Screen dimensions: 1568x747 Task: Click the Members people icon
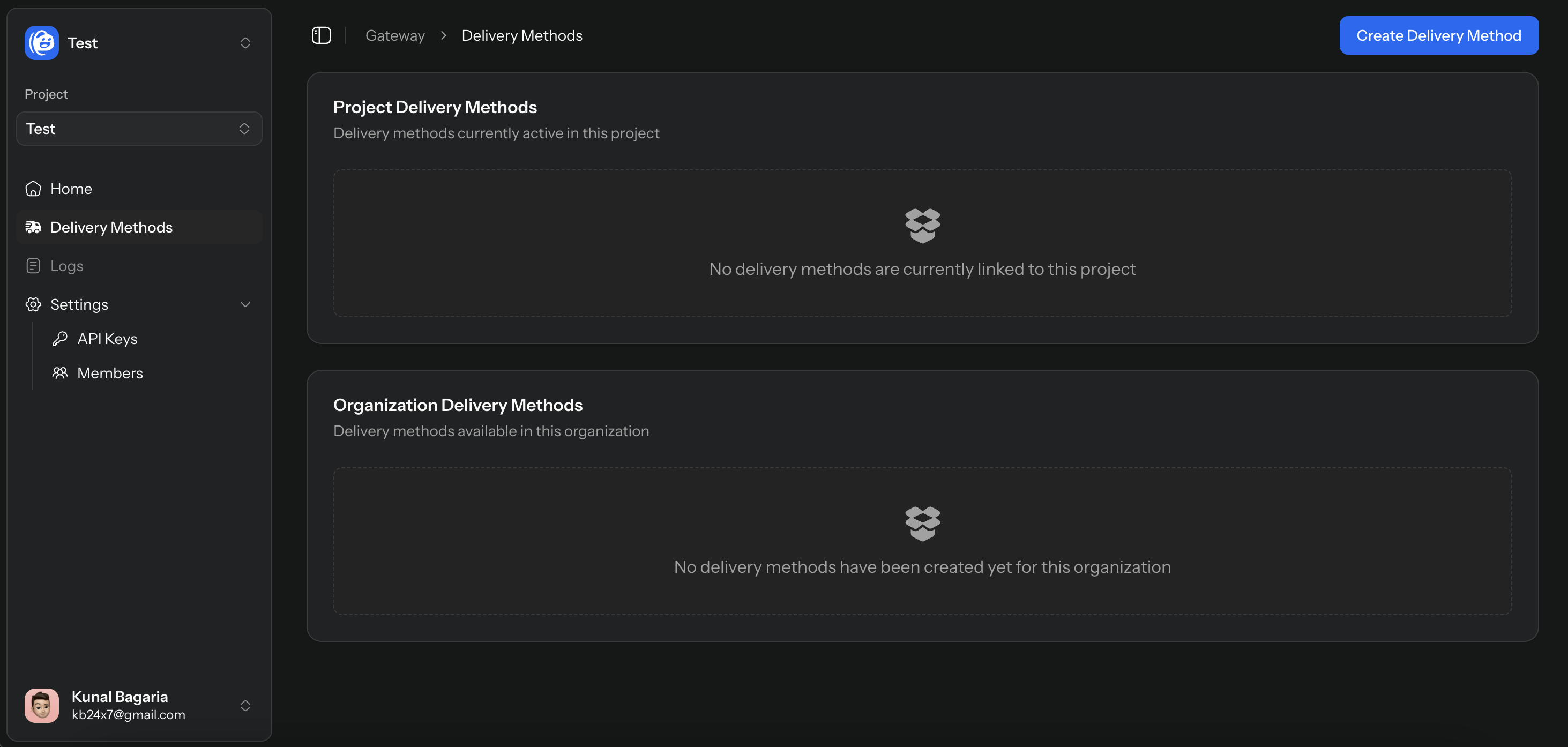(x=59, y=372)
